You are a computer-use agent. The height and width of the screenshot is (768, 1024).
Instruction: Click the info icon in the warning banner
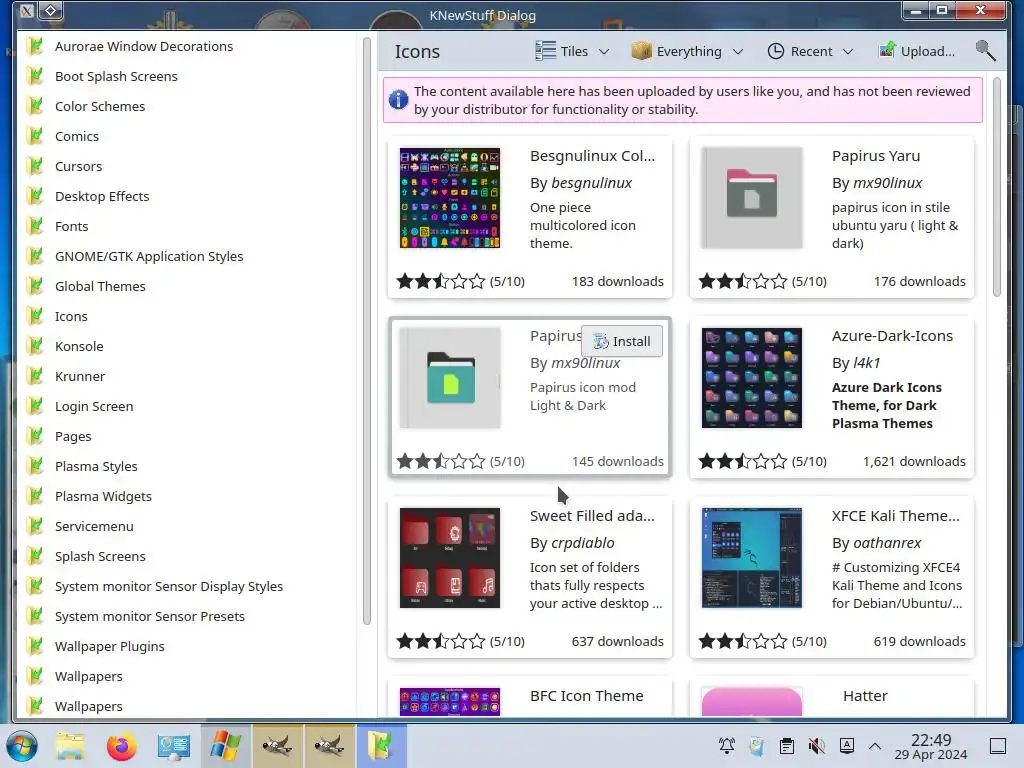click(x=398, y=100)
